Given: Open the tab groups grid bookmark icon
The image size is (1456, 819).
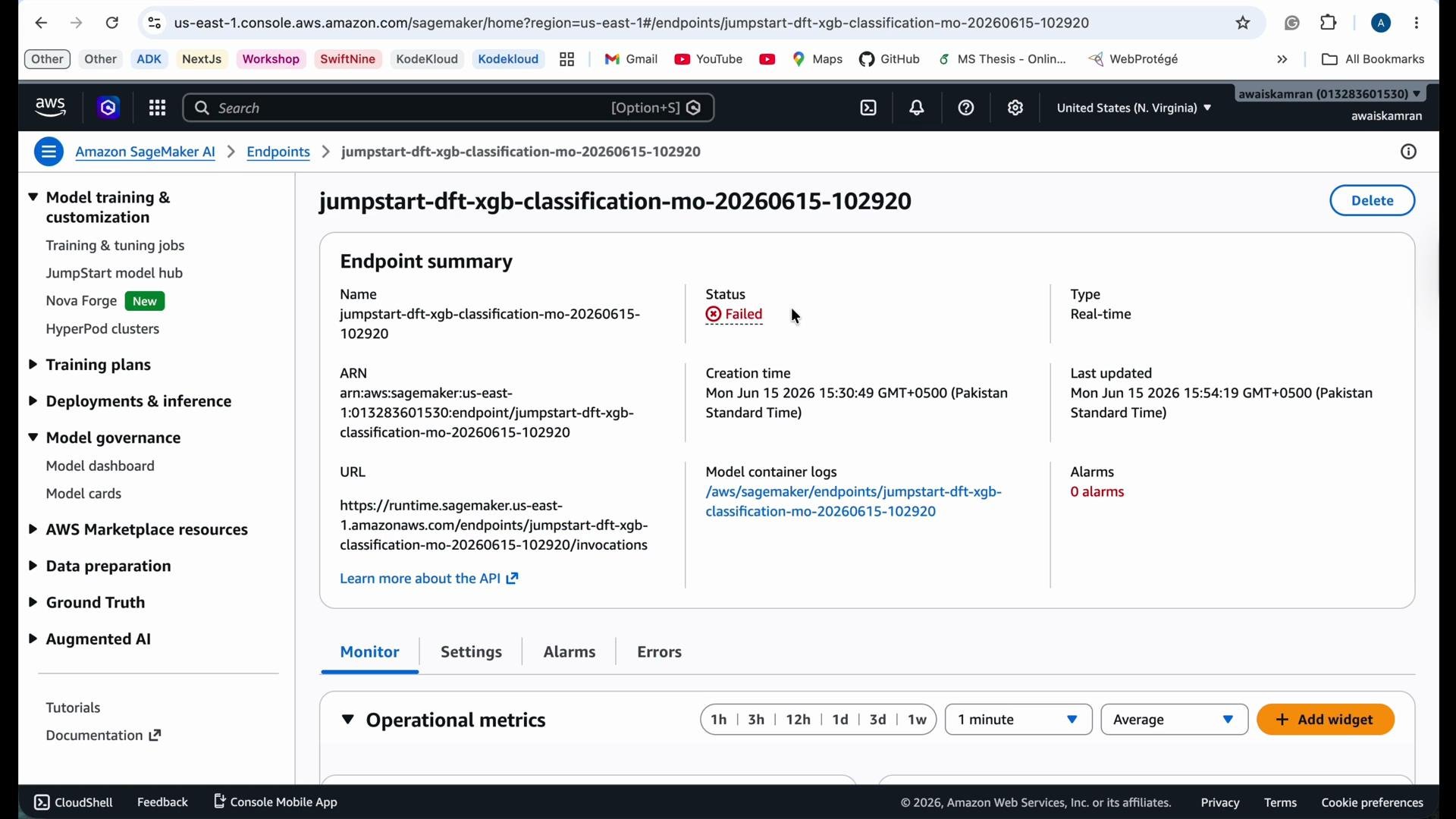Looking at the screenshot, I should 566,59.
